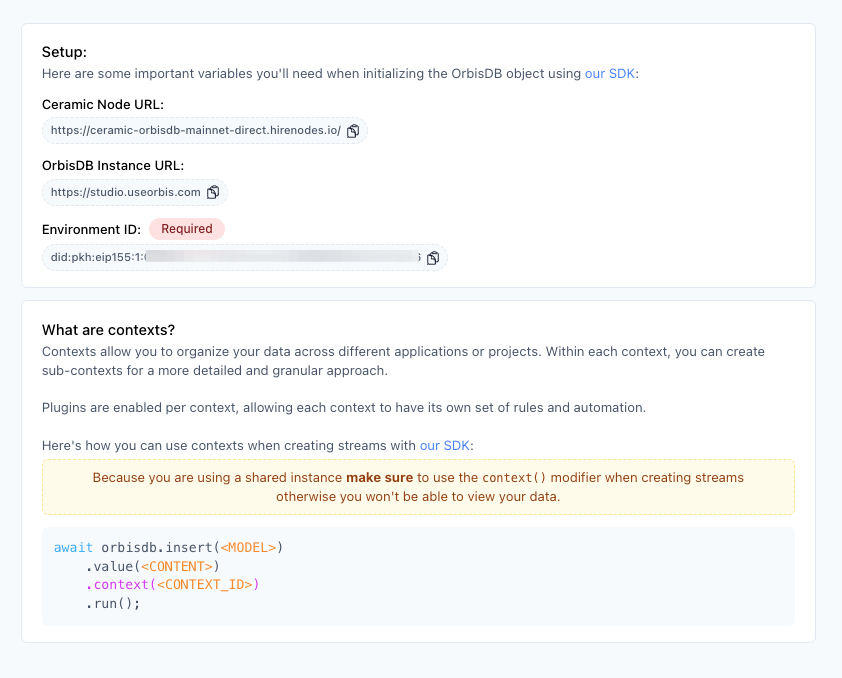Open the SDK link above the warning banner
Image resolution: width=842 pixels, height=678 pixels.
coord(445,445)
